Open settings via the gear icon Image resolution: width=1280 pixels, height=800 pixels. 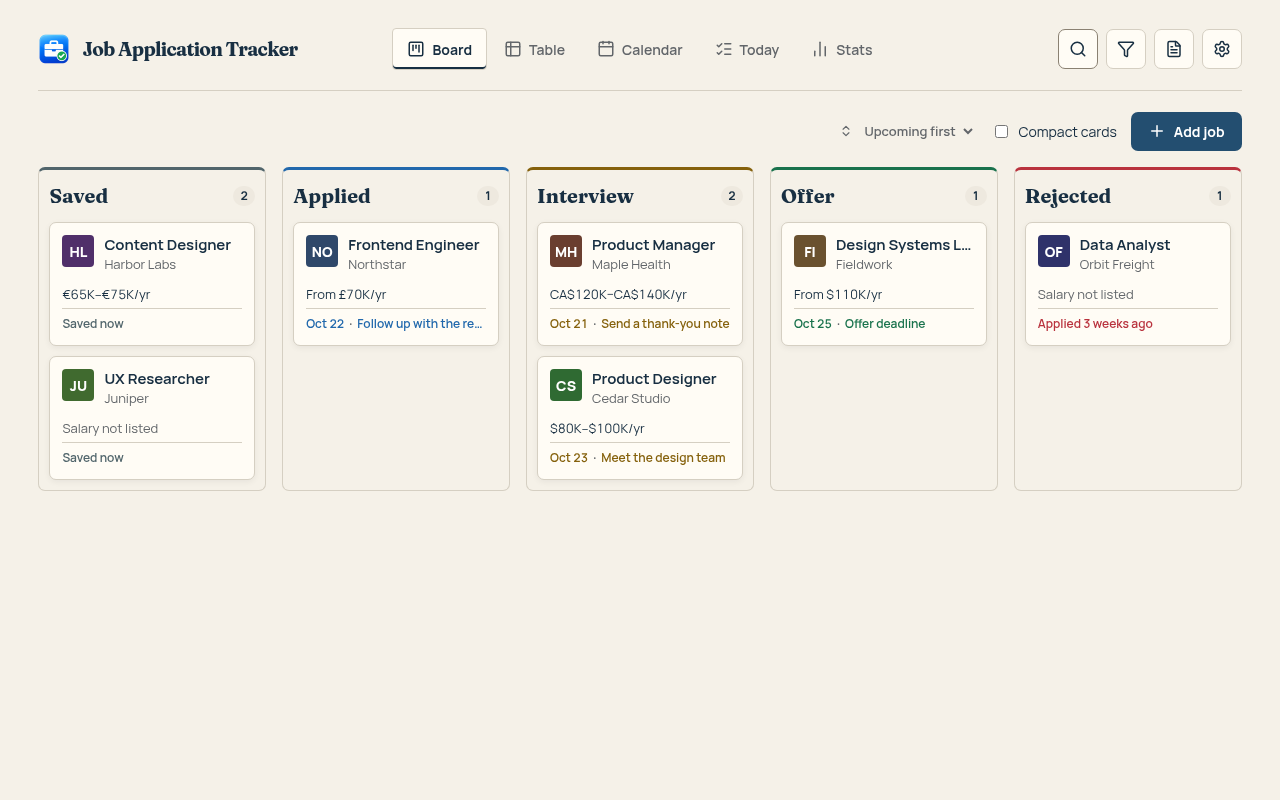[x=1222, y=49]
